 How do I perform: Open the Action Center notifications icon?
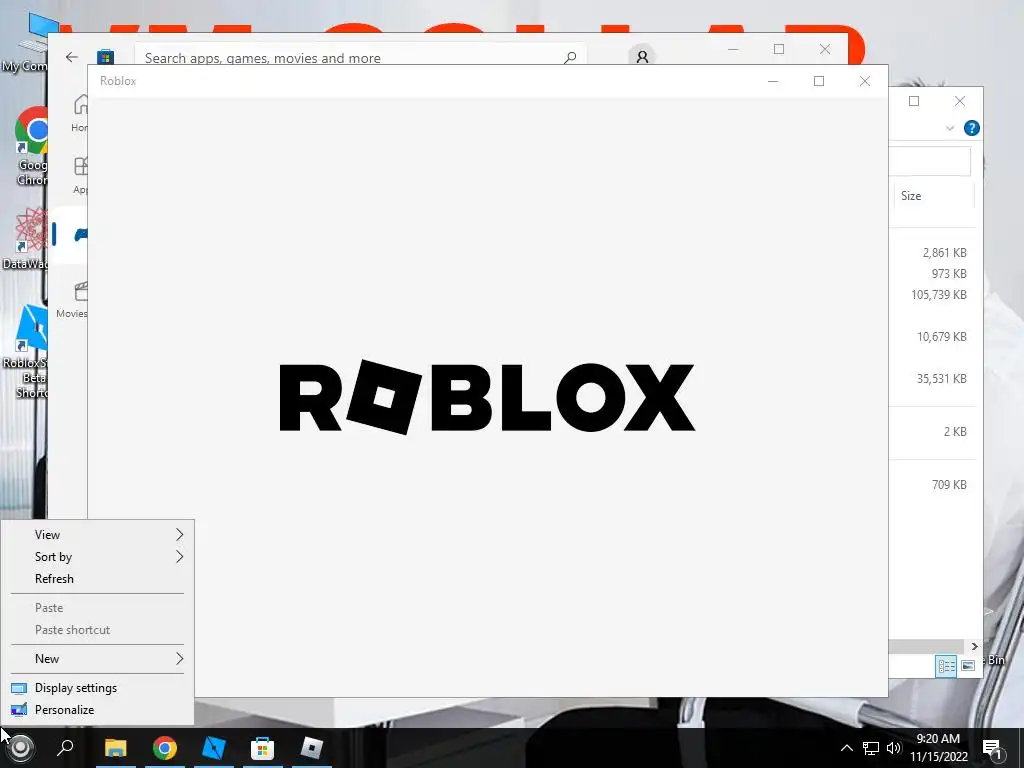coord(992,749)
